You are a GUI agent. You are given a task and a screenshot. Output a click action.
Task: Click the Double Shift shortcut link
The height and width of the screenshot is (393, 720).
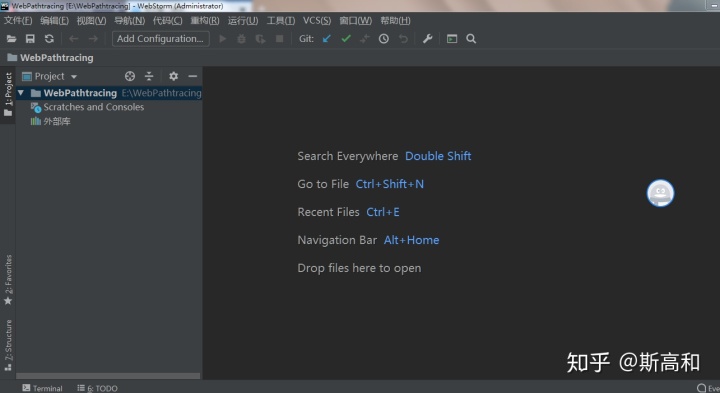[438, 156]
